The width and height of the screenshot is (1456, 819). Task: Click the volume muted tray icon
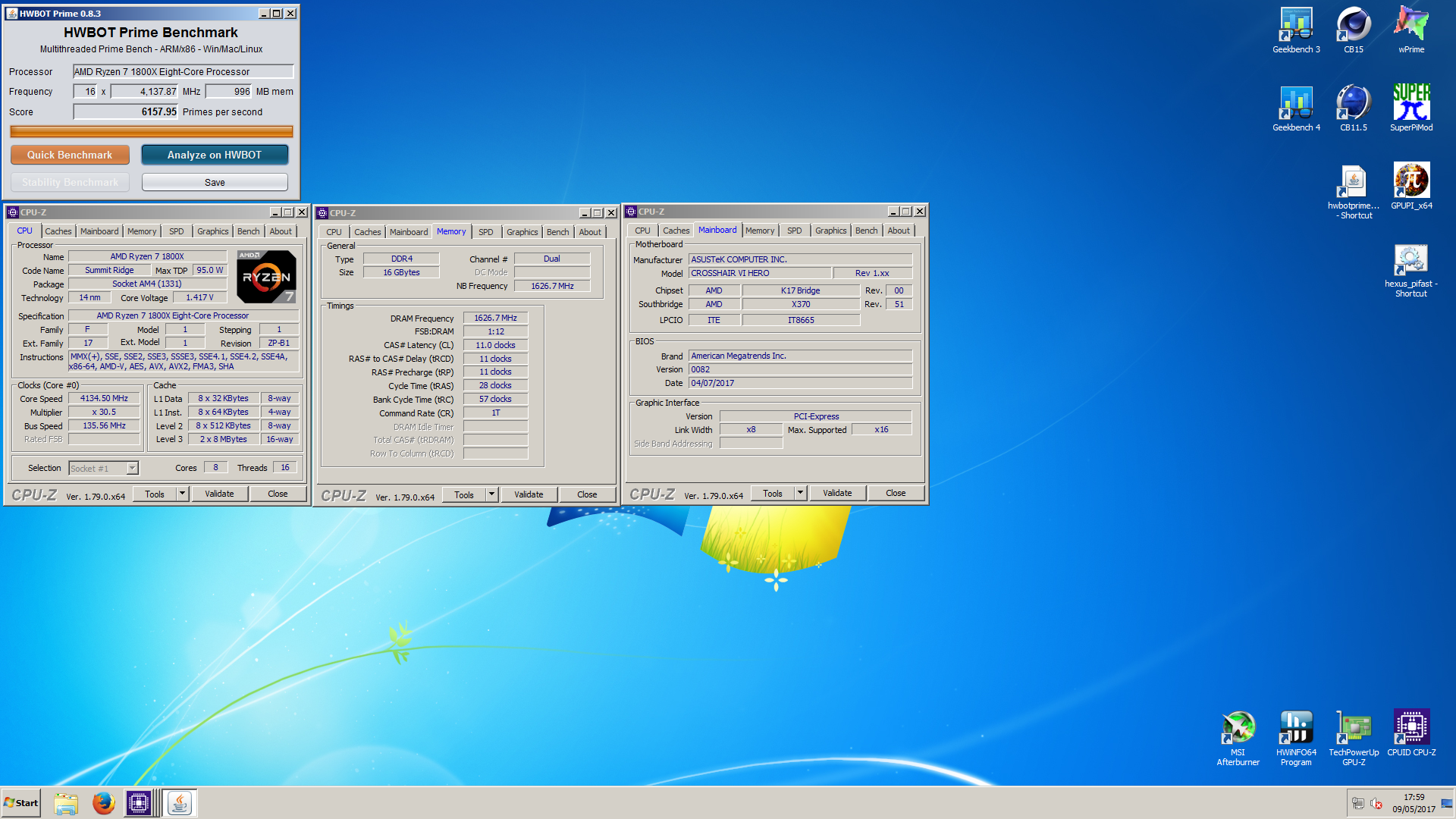tap(1376, 804)
